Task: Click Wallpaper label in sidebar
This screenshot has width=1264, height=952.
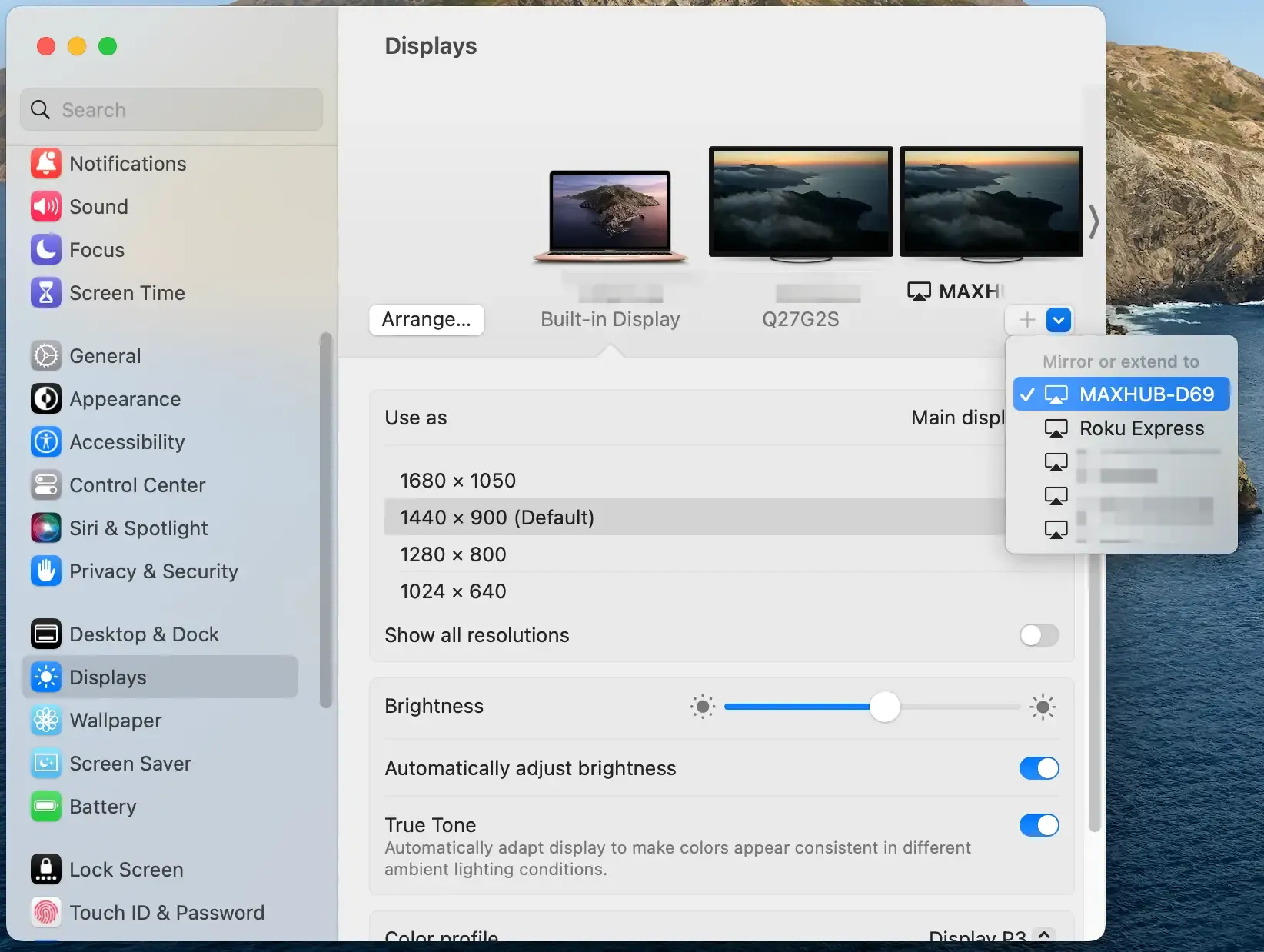Action: pos(115,721)
